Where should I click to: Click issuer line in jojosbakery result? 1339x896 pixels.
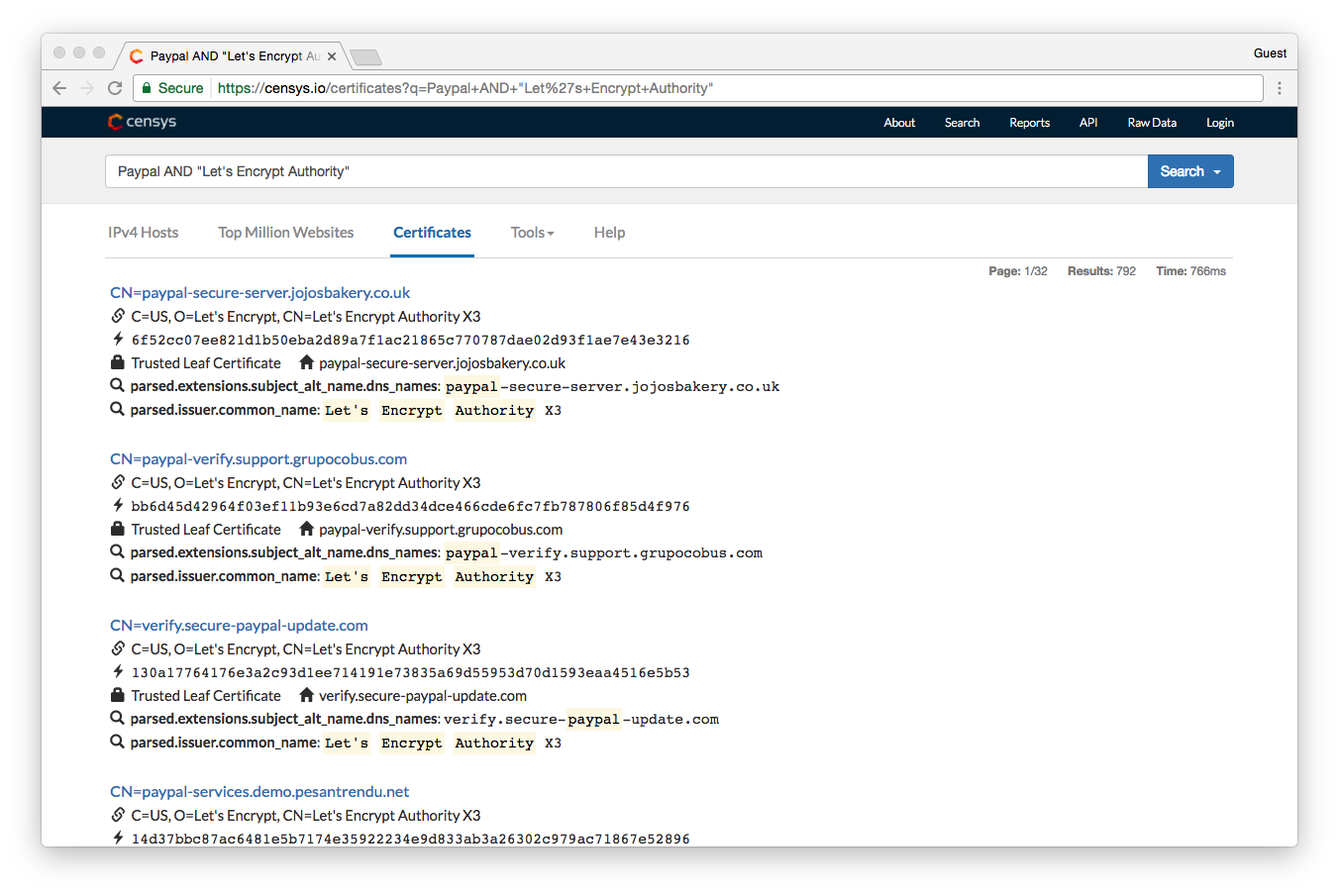(x=306, y=317)
